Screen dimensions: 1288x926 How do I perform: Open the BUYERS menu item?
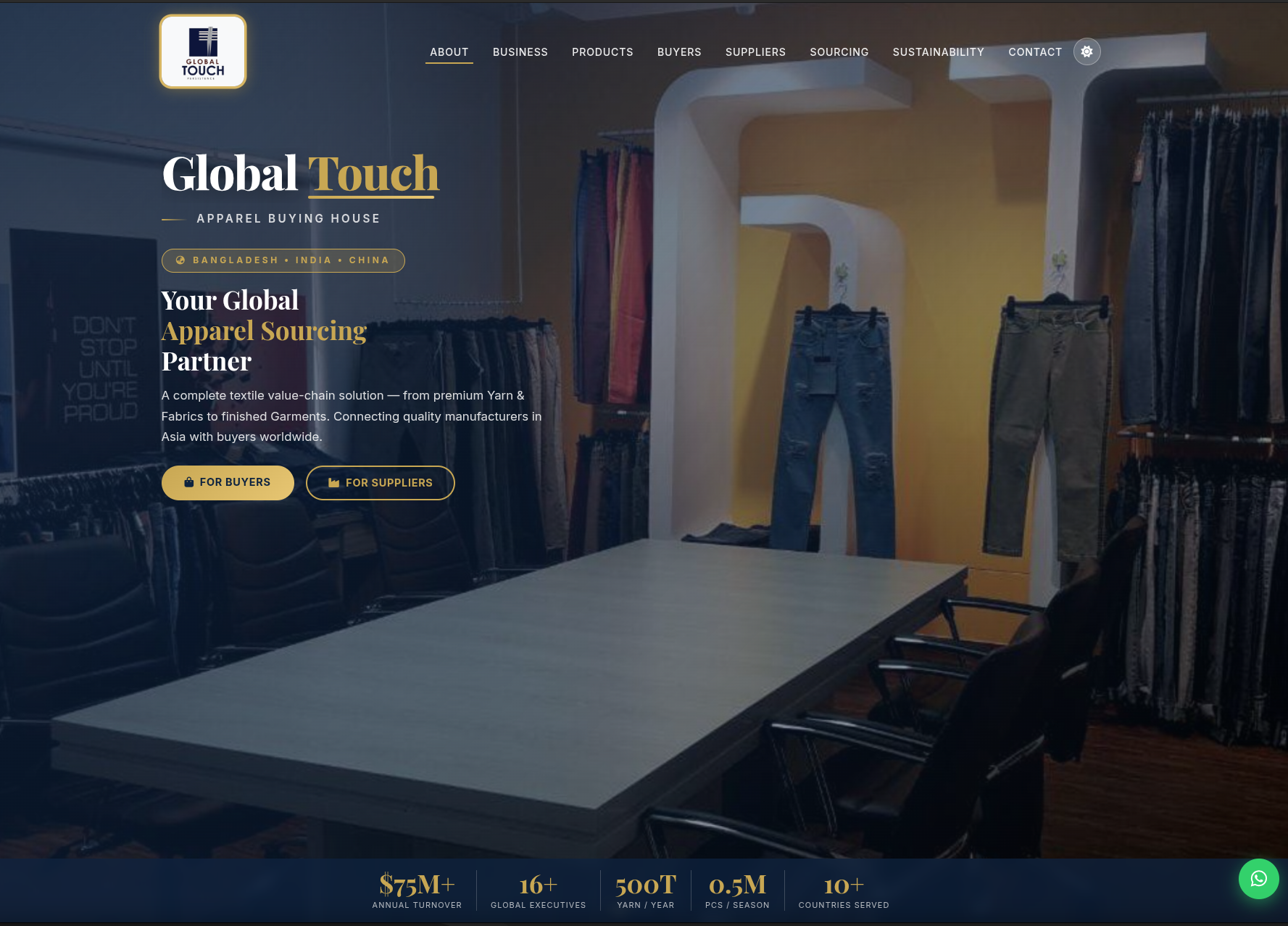(x=679, y=51)
